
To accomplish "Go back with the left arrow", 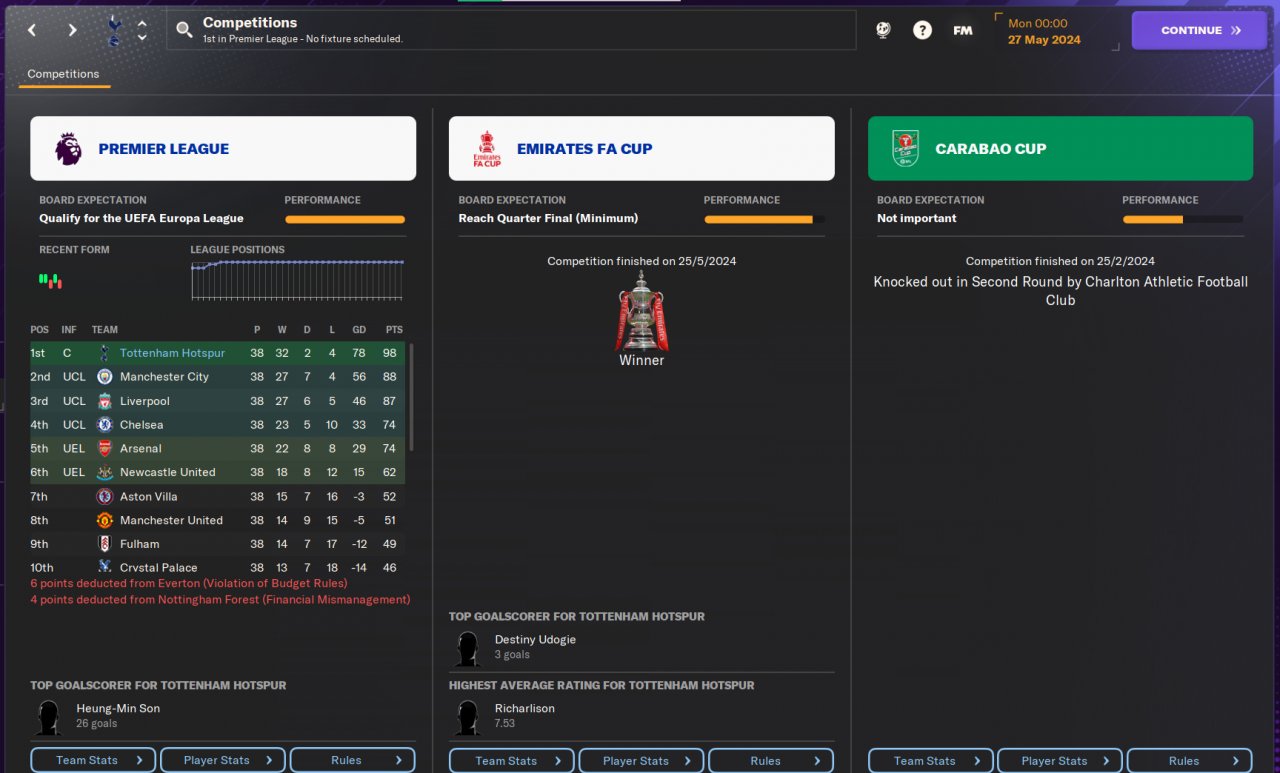I will (32, 30).
